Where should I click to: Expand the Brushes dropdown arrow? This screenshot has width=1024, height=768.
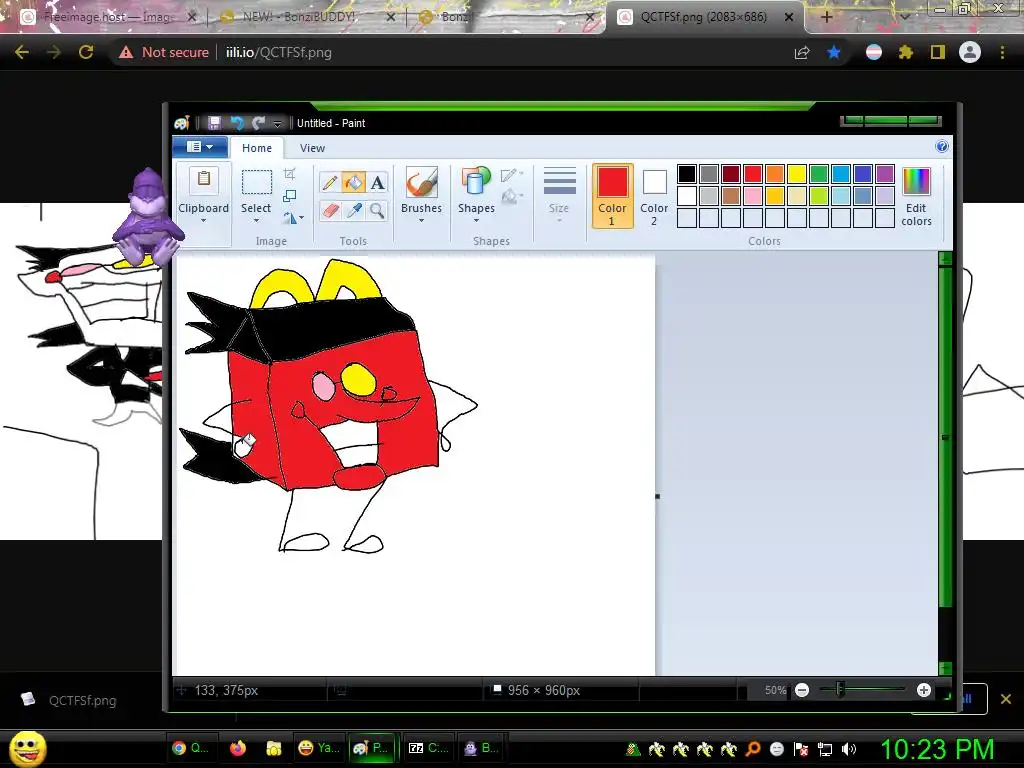coord(421,221)
